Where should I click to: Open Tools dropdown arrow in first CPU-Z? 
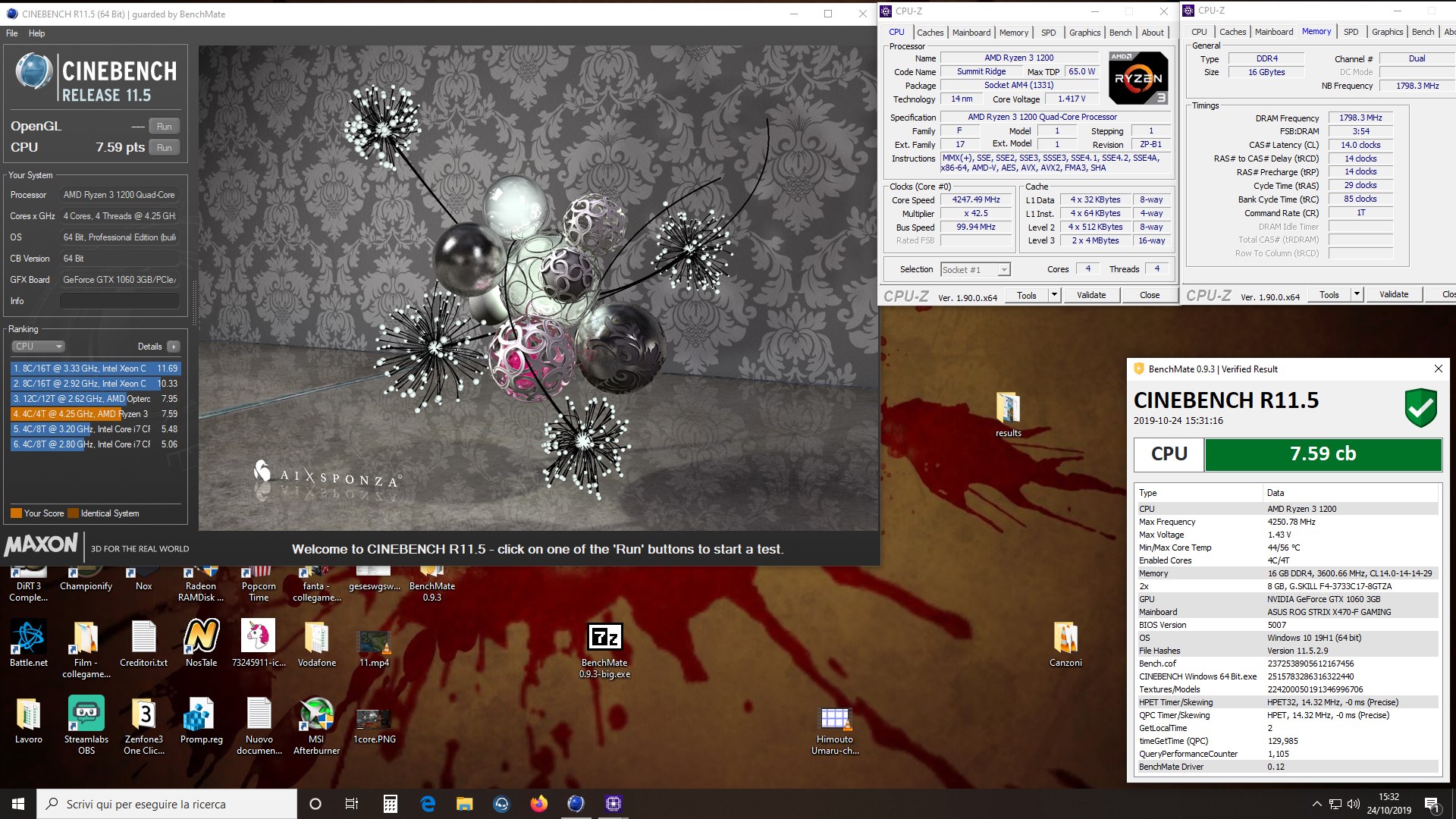[1054, 295]
